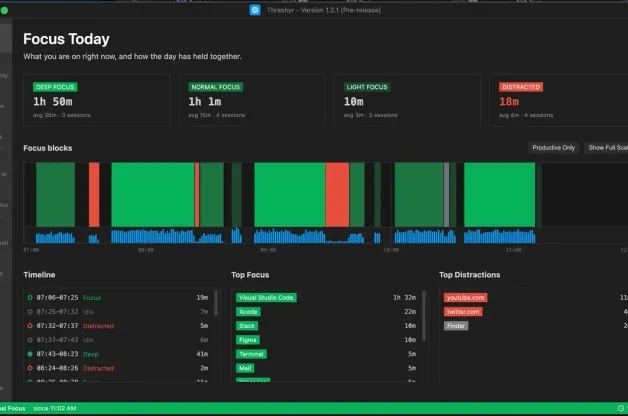Screen dimensions: 628x416
Task: Select the Mail entry in Top Focus
Action: coord(245,368)
